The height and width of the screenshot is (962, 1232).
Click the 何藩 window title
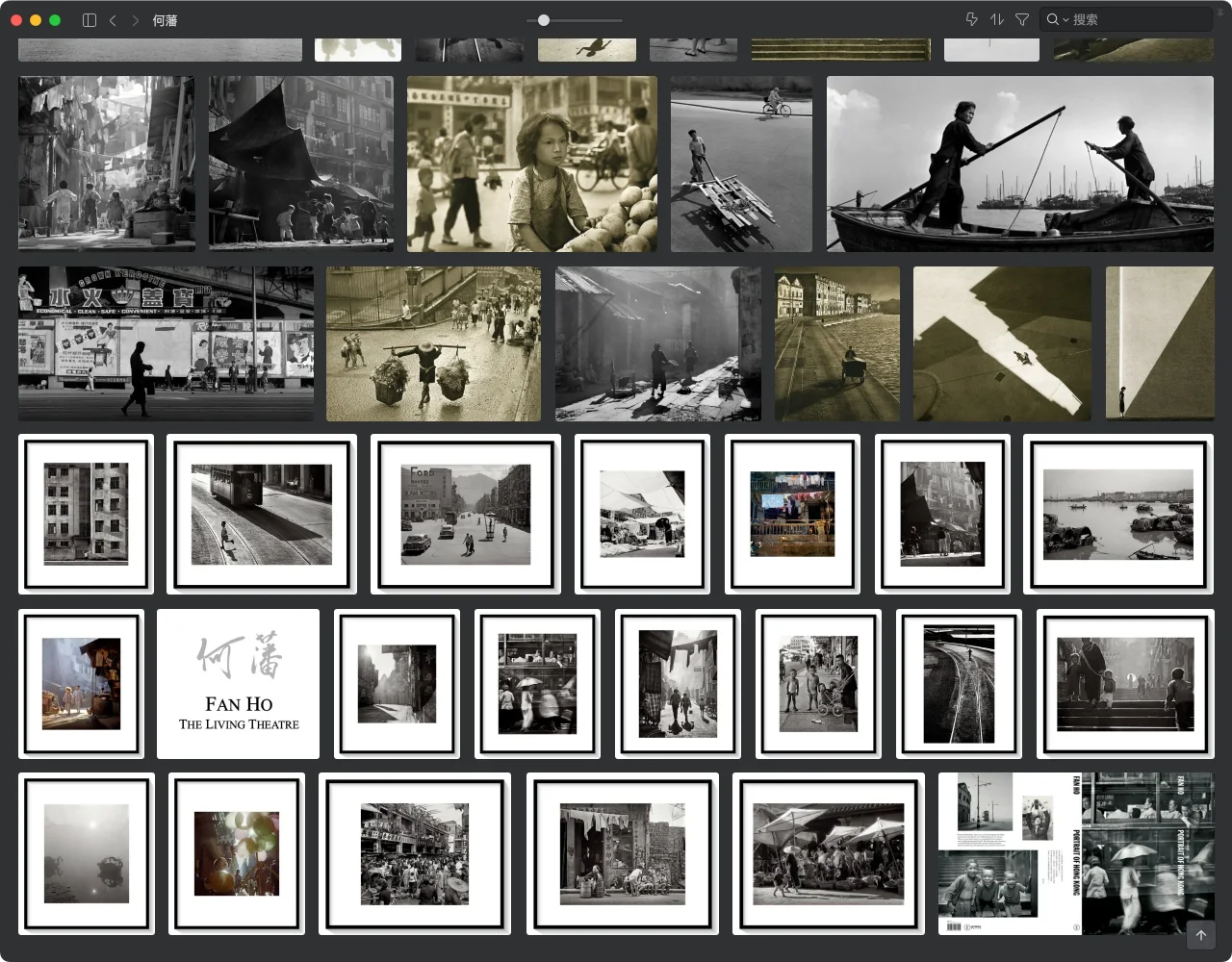[165, 19]
